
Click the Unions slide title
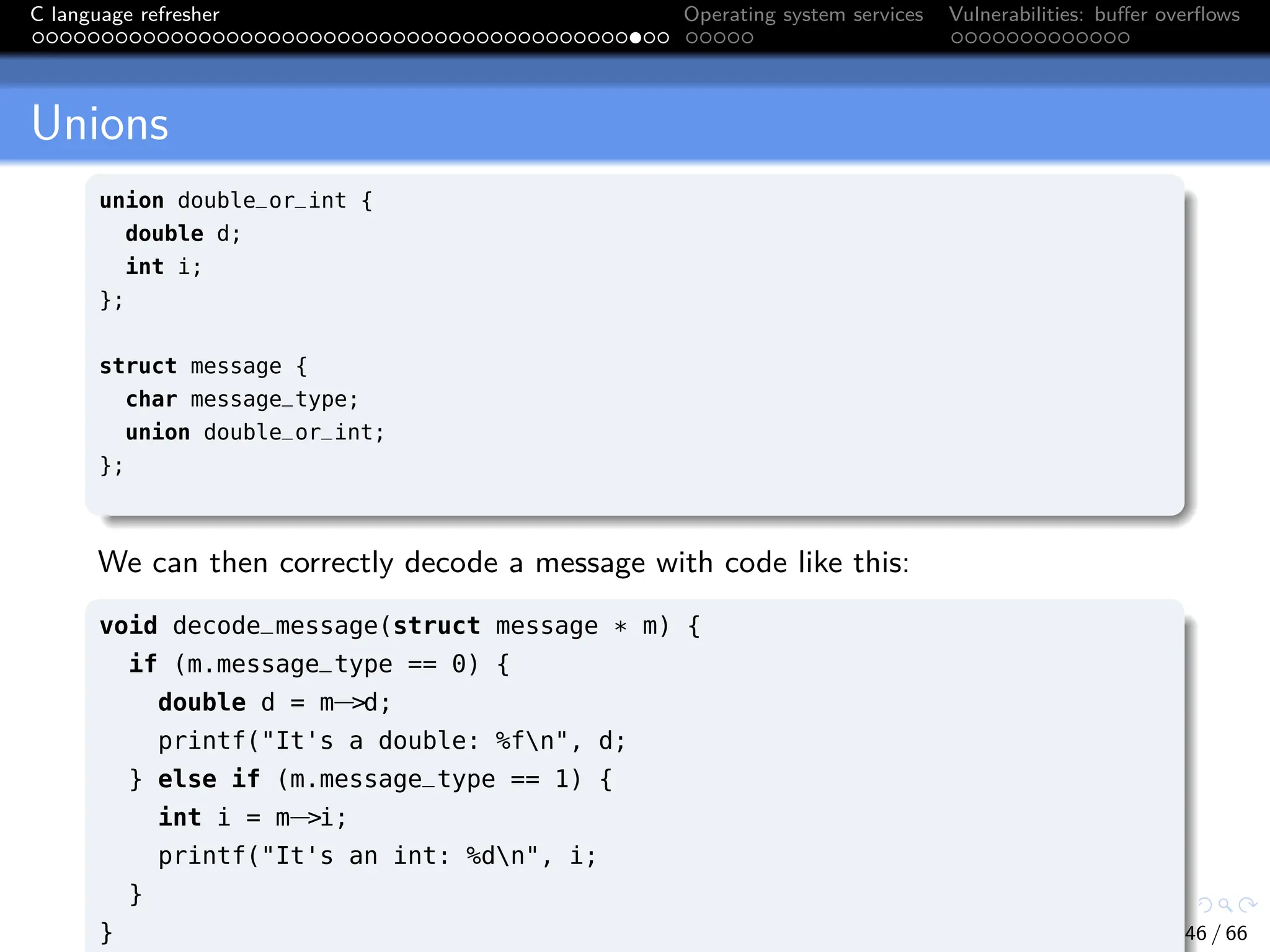[x=100, y=123]
